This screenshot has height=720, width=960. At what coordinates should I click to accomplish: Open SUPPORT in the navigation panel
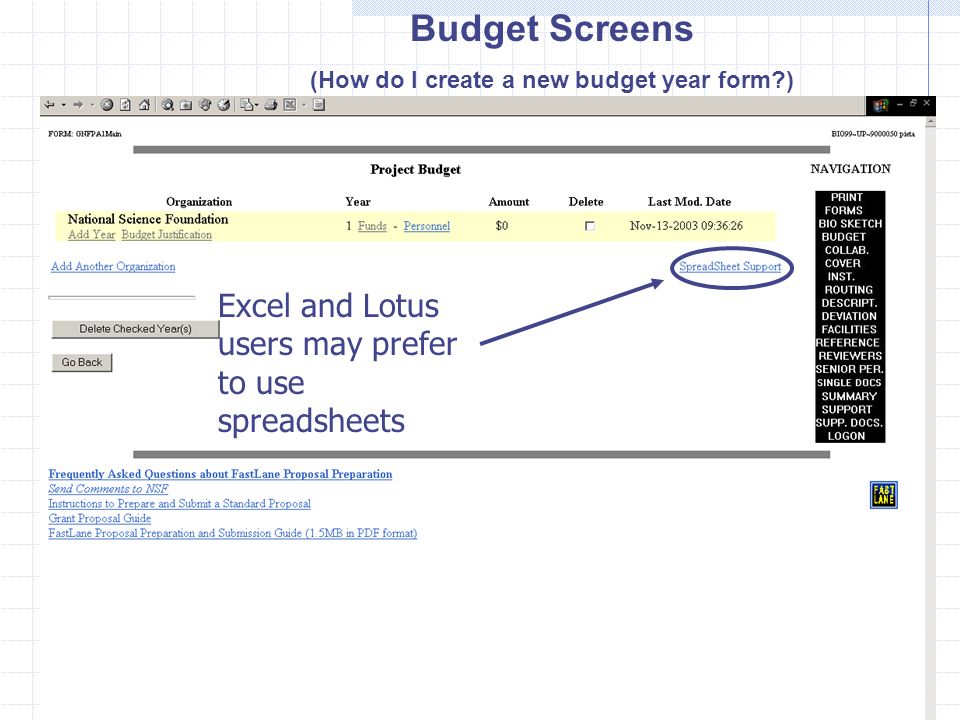(847, 409)
